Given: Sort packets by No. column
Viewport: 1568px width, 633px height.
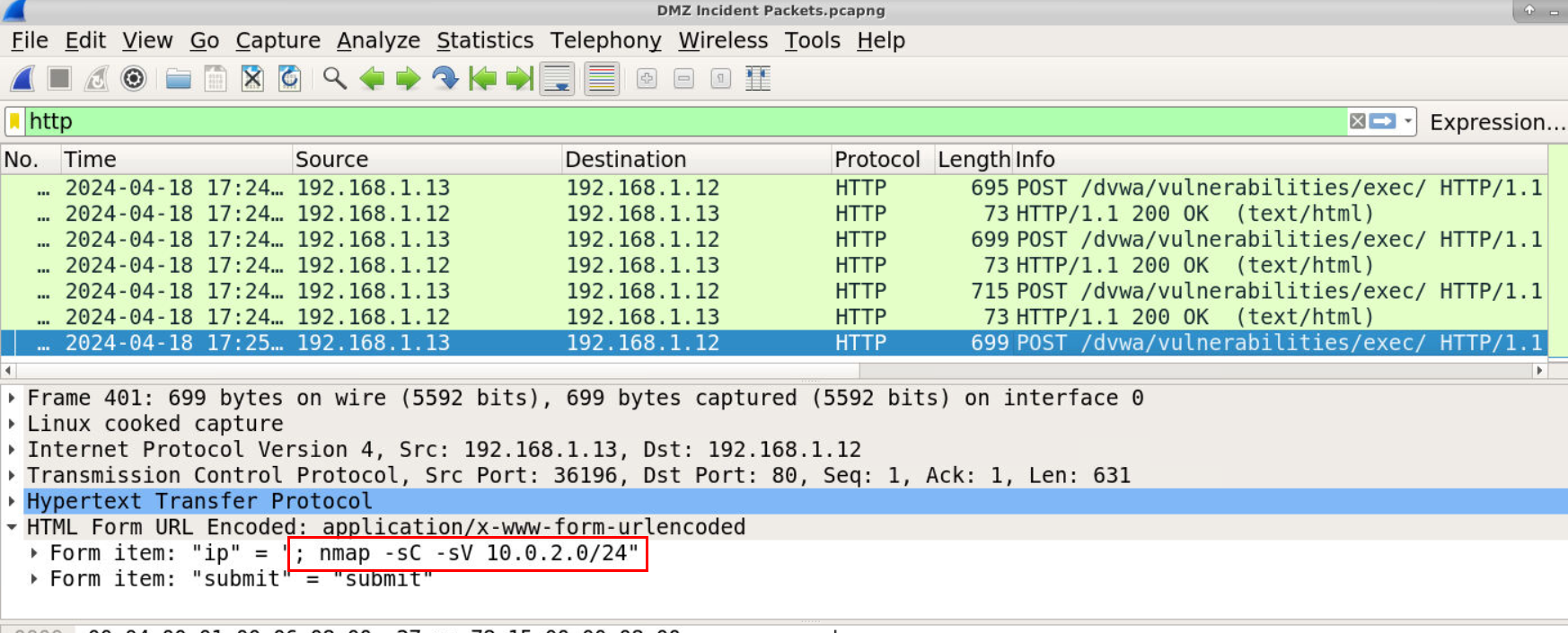Looking at the screenshot, I should (x=31, y=160).
